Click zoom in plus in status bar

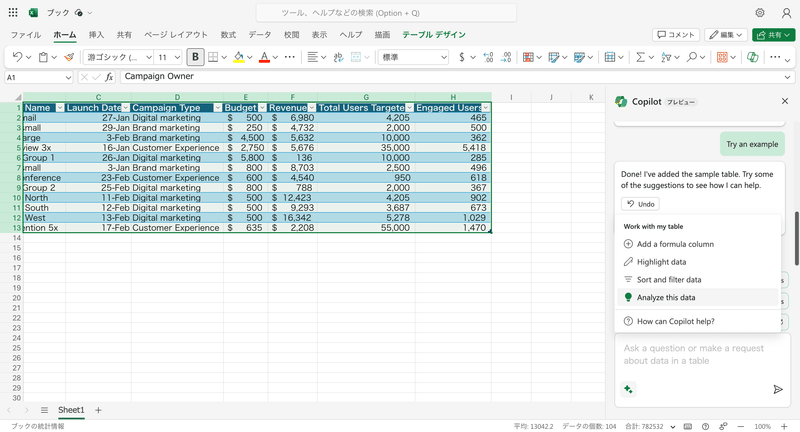coord(784,426)
